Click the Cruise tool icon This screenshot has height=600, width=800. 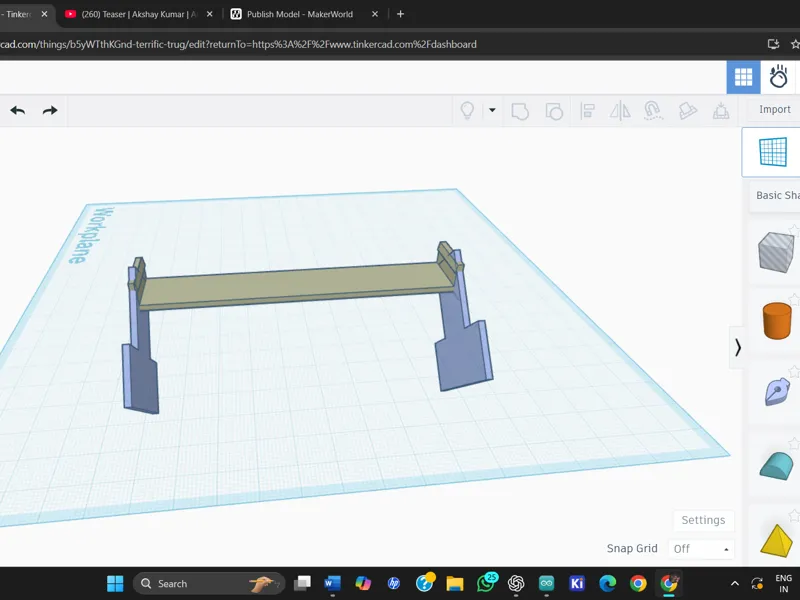tap(653, 111)
